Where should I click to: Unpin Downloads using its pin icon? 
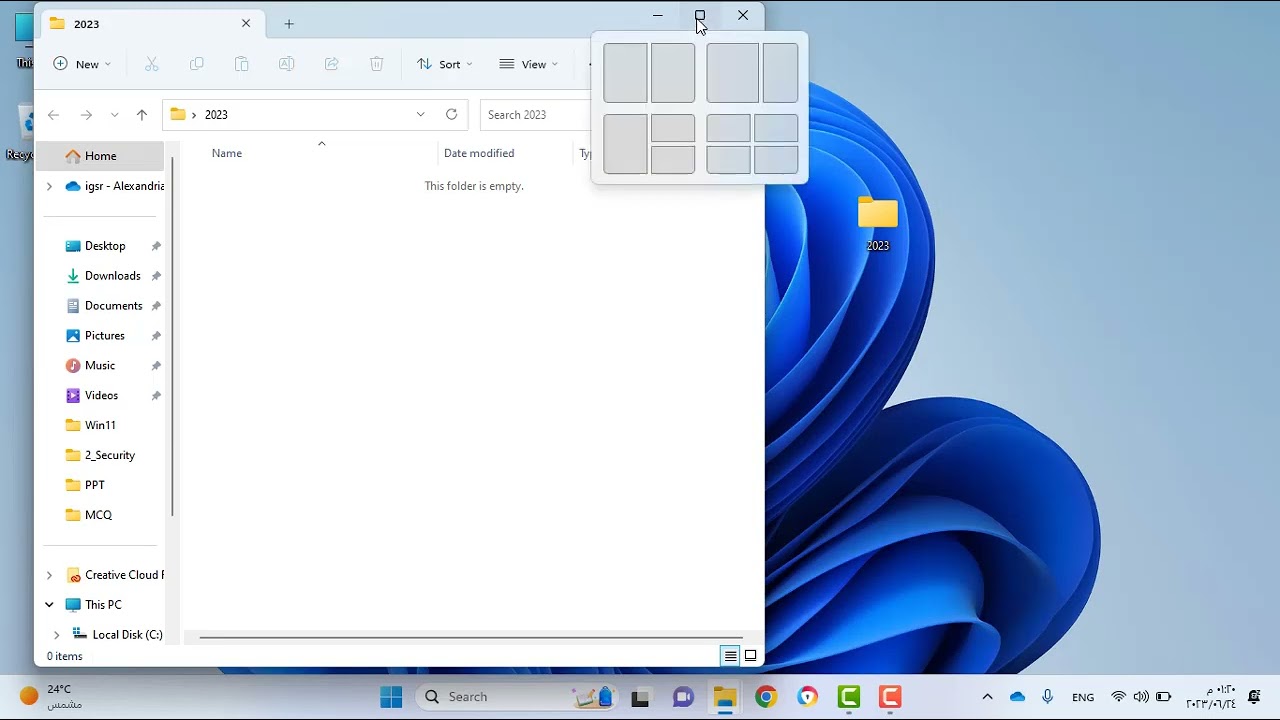156,276
